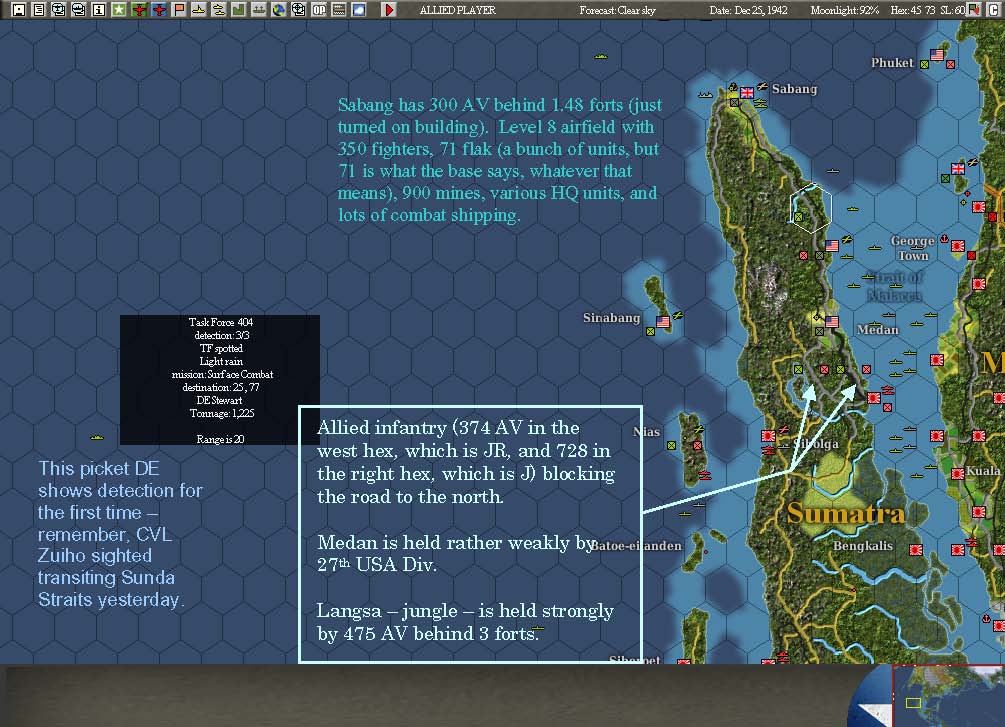Click the white star on green icon
Image resolution: width=1005 pixels, height=727 pixels.
point(119,10)
